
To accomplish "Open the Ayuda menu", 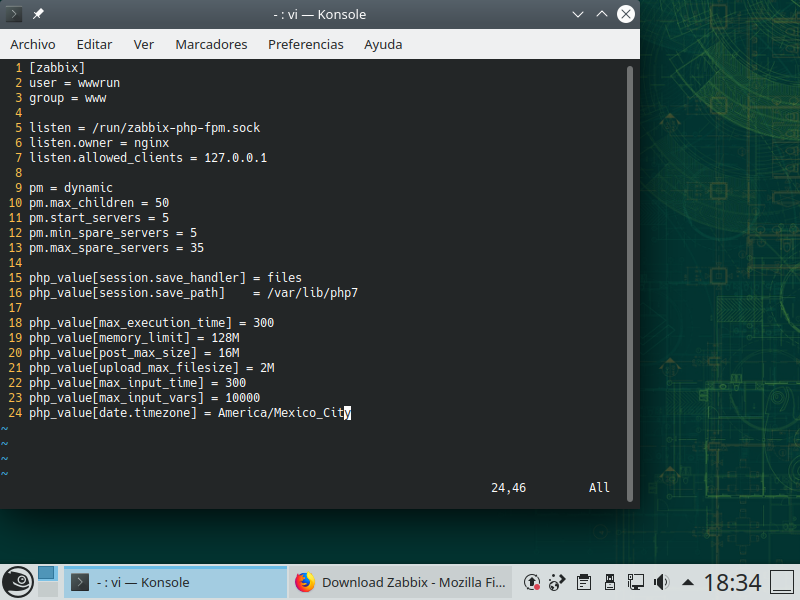I will 383,44.
